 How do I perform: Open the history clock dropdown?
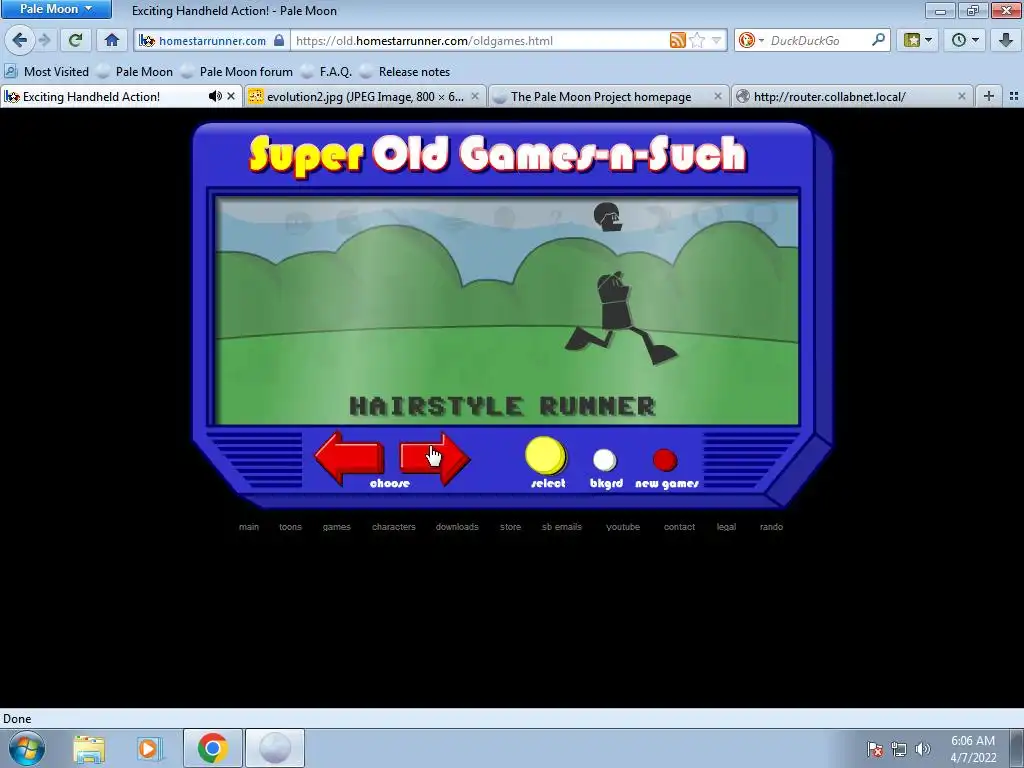coord(965,40)
